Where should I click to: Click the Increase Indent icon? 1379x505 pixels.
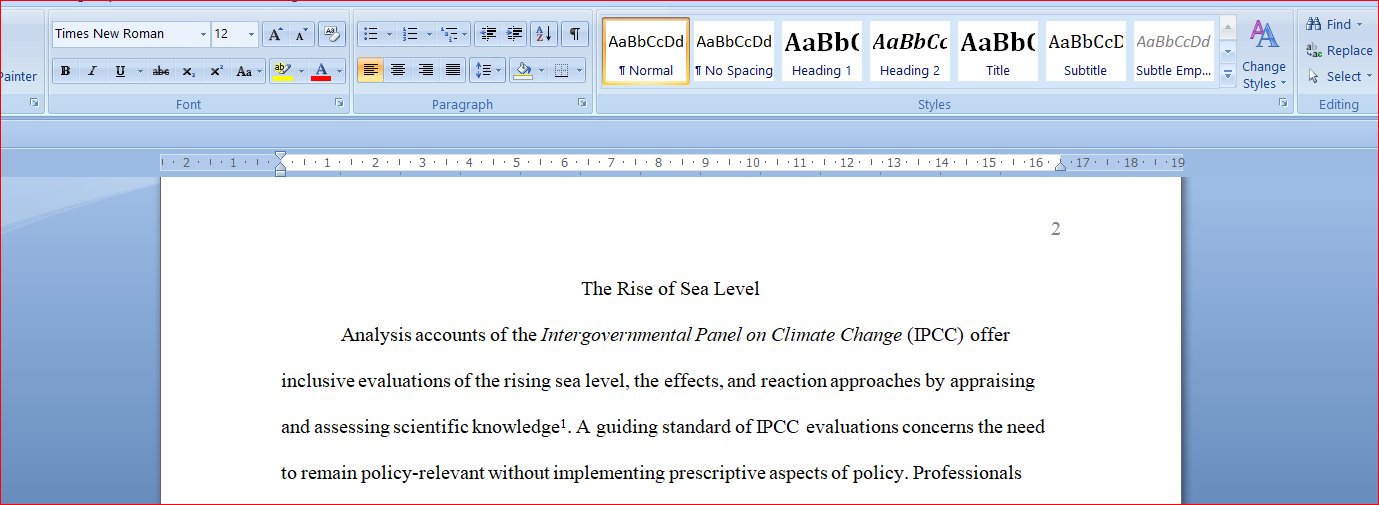click(514, 34)
